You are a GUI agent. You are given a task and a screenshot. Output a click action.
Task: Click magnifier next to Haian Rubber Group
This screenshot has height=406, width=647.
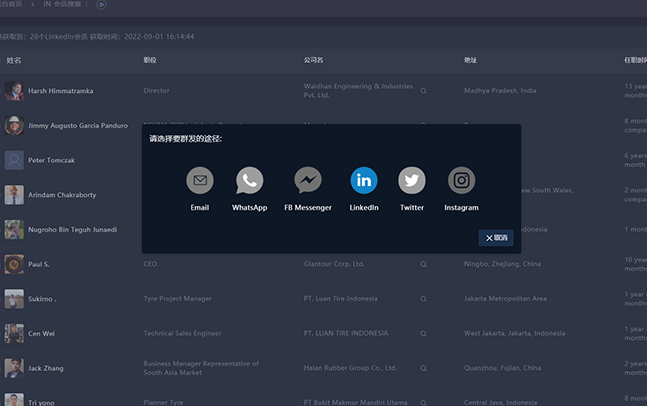pos(423,368)
